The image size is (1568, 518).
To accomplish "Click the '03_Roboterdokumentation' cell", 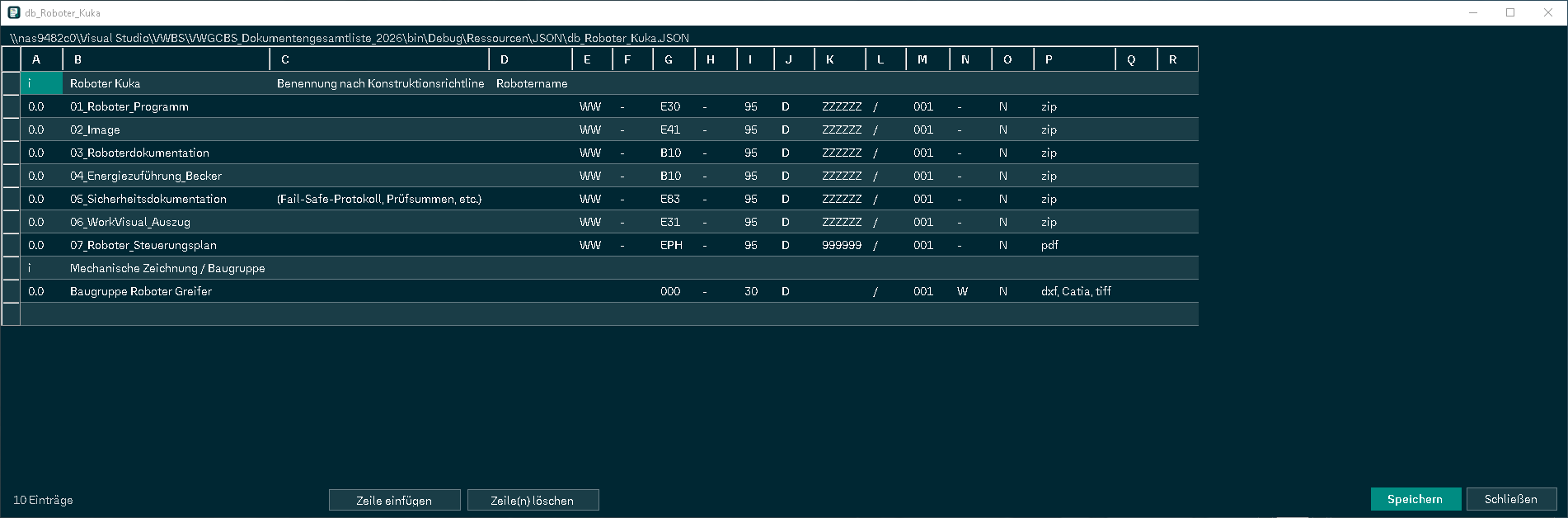I will [166, 153].
